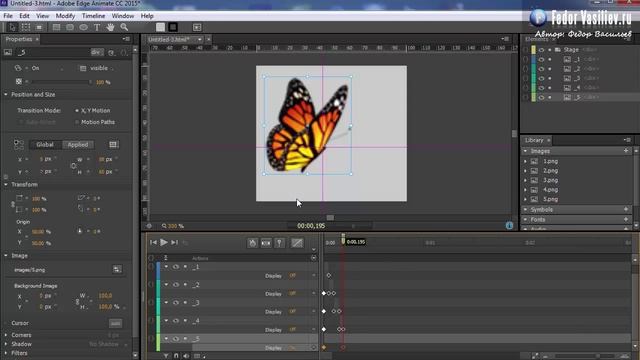
Task: Open the Edit menu
Action: coord(24,16)
